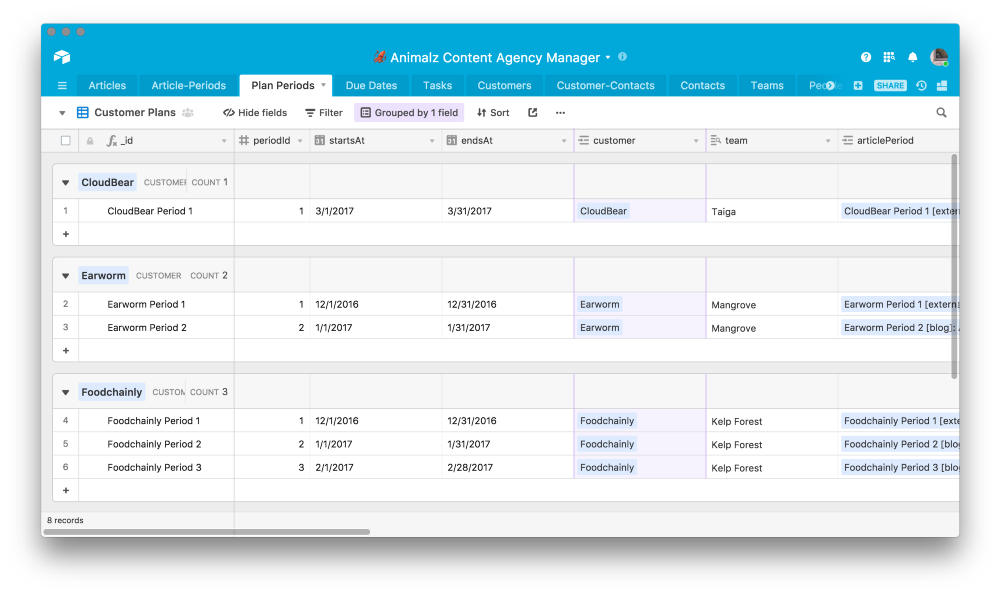Screen dimensions: 1000x595
Task: Click the CloudBear linked customer chip
Action: (603, 211)
